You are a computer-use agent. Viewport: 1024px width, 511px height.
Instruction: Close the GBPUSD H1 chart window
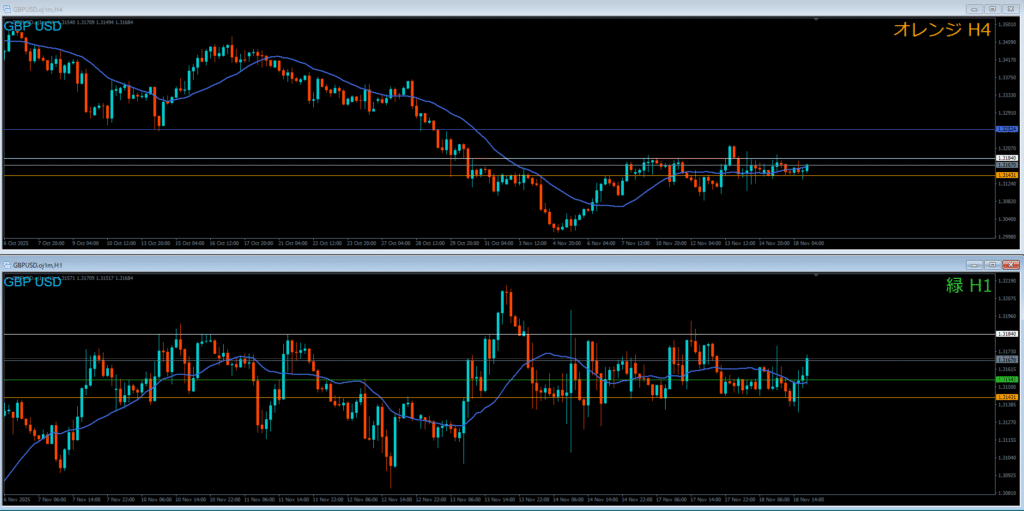click(1010, 265)
